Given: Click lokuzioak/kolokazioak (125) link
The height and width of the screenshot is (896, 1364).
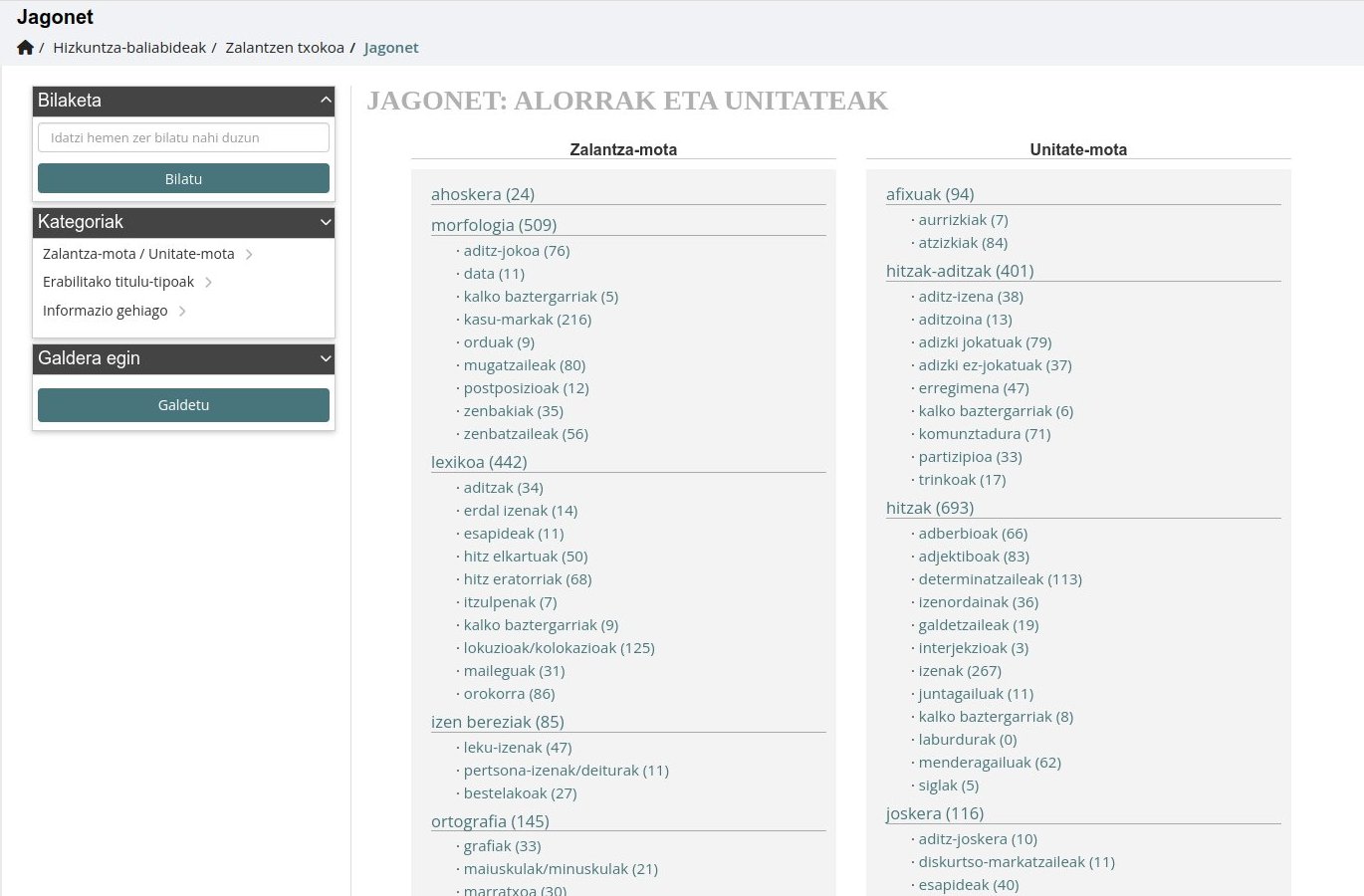Looking at the screenshot, I should click(x=559, y=648).
